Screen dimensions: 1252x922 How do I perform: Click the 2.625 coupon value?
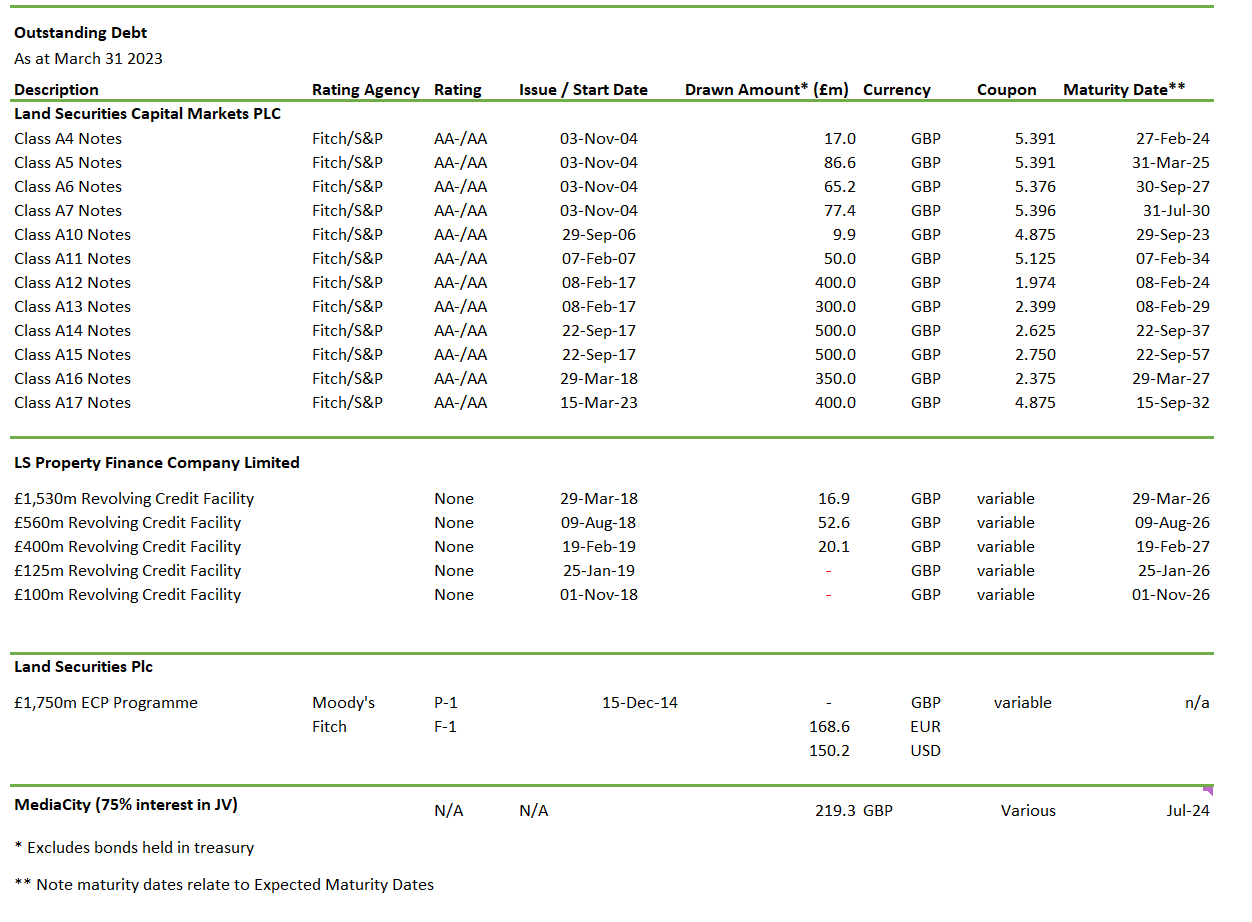tap(1035, 330)
